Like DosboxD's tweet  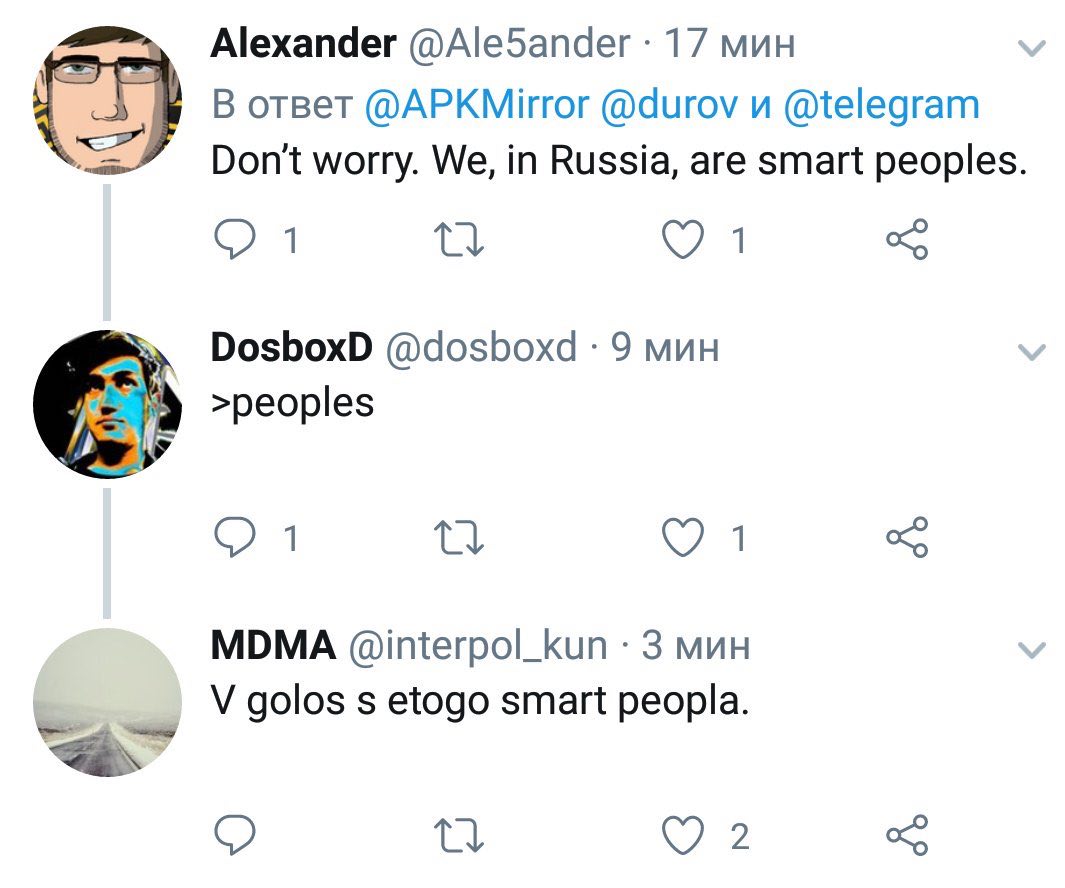685,539
